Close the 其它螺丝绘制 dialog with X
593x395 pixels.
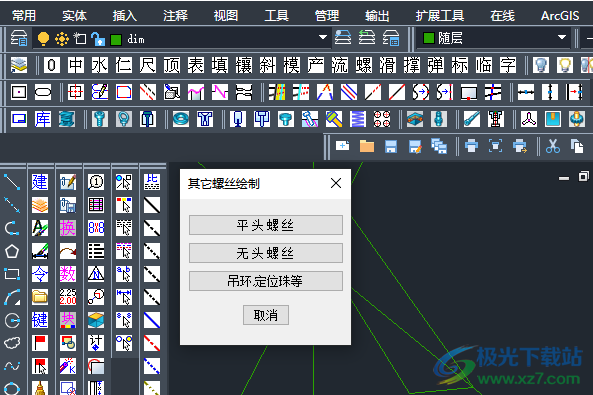point(336,184)
